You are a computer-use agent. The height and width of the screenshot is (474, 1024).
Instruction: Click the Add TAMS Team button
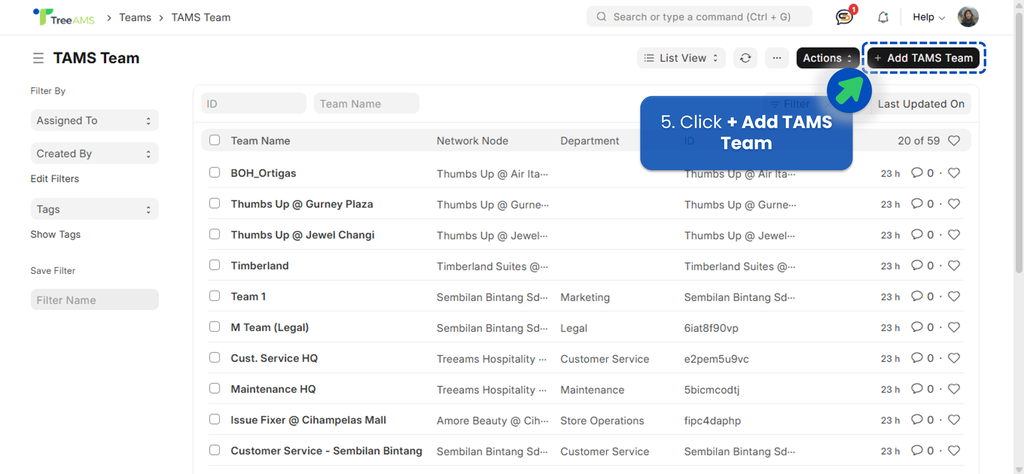pos(923,58)
